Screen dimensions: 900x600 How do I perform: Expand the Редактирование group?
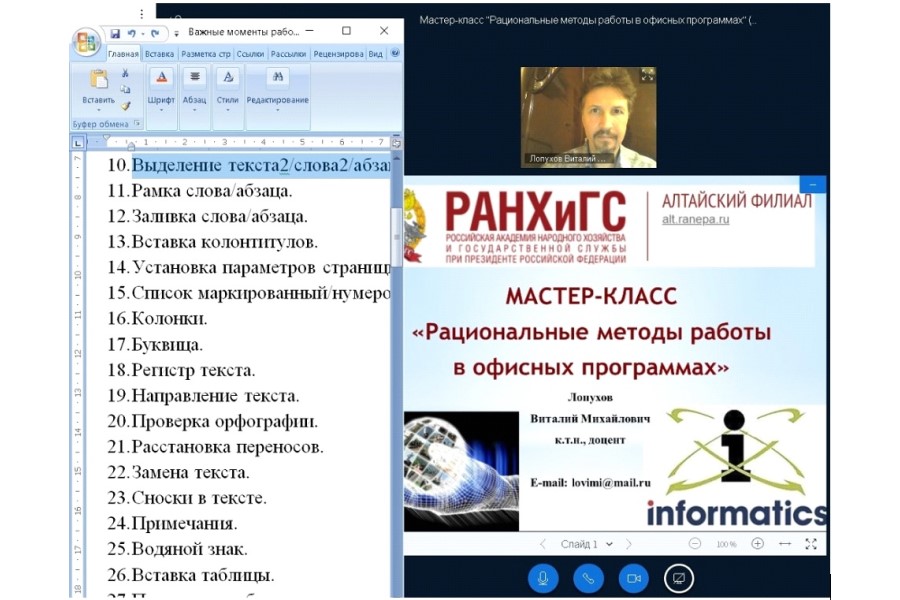click(278, 96)
